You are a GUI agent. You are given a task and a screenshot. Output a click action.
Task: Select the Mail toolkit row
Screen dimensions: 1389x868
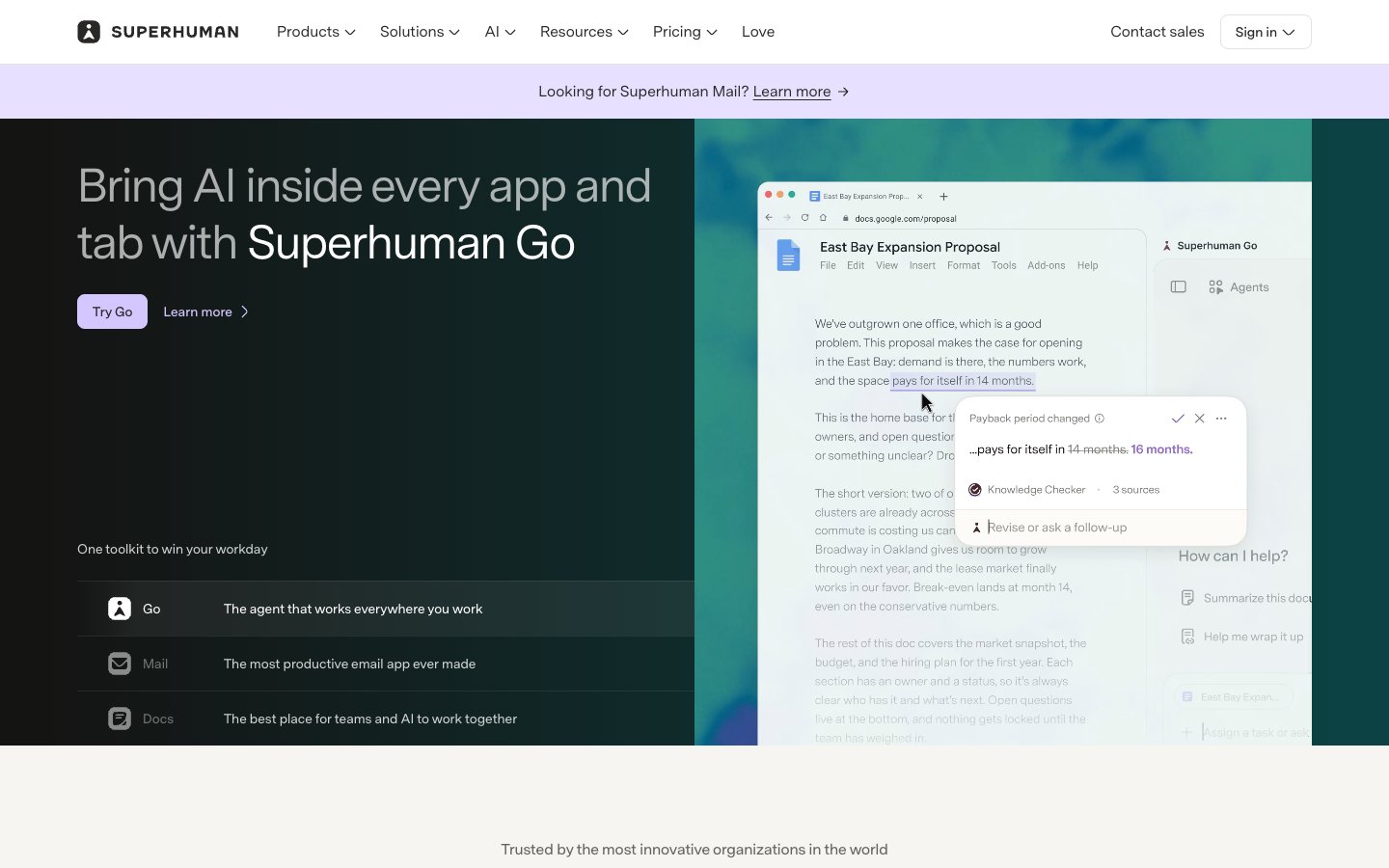(386, 664)
